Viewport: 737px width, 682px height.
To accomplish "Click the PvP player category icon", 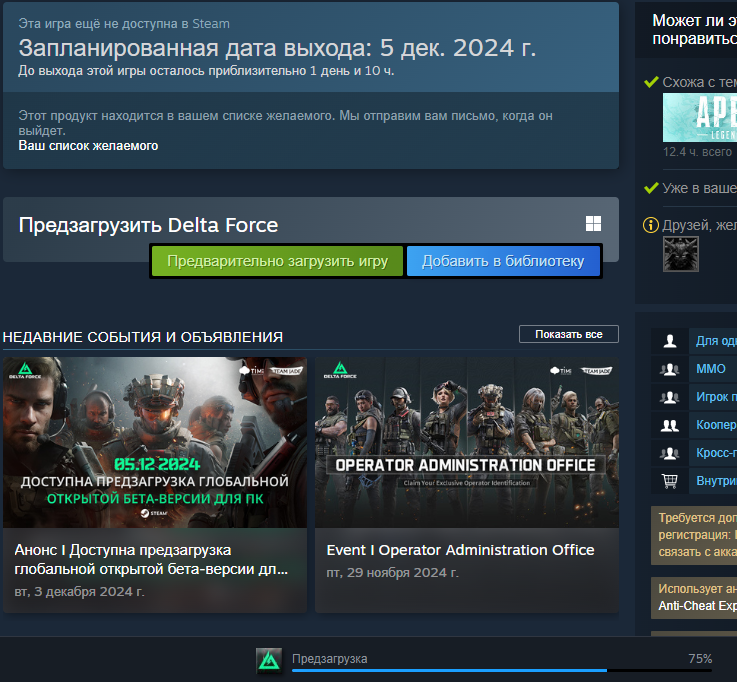I will 670,397.
